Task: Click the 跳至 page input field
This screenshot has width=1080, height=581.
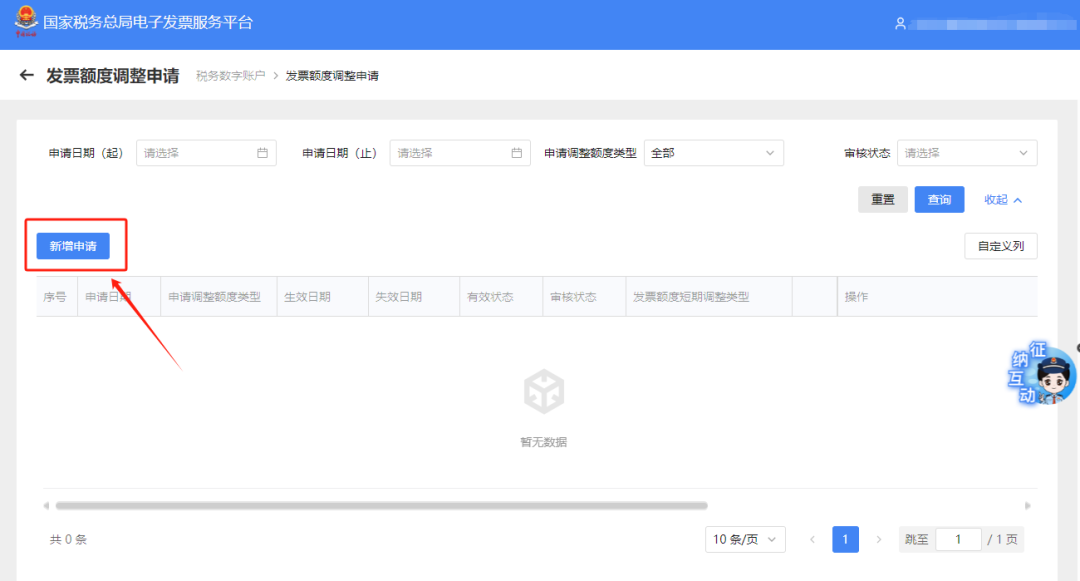Action: click(x=958, y=539)
